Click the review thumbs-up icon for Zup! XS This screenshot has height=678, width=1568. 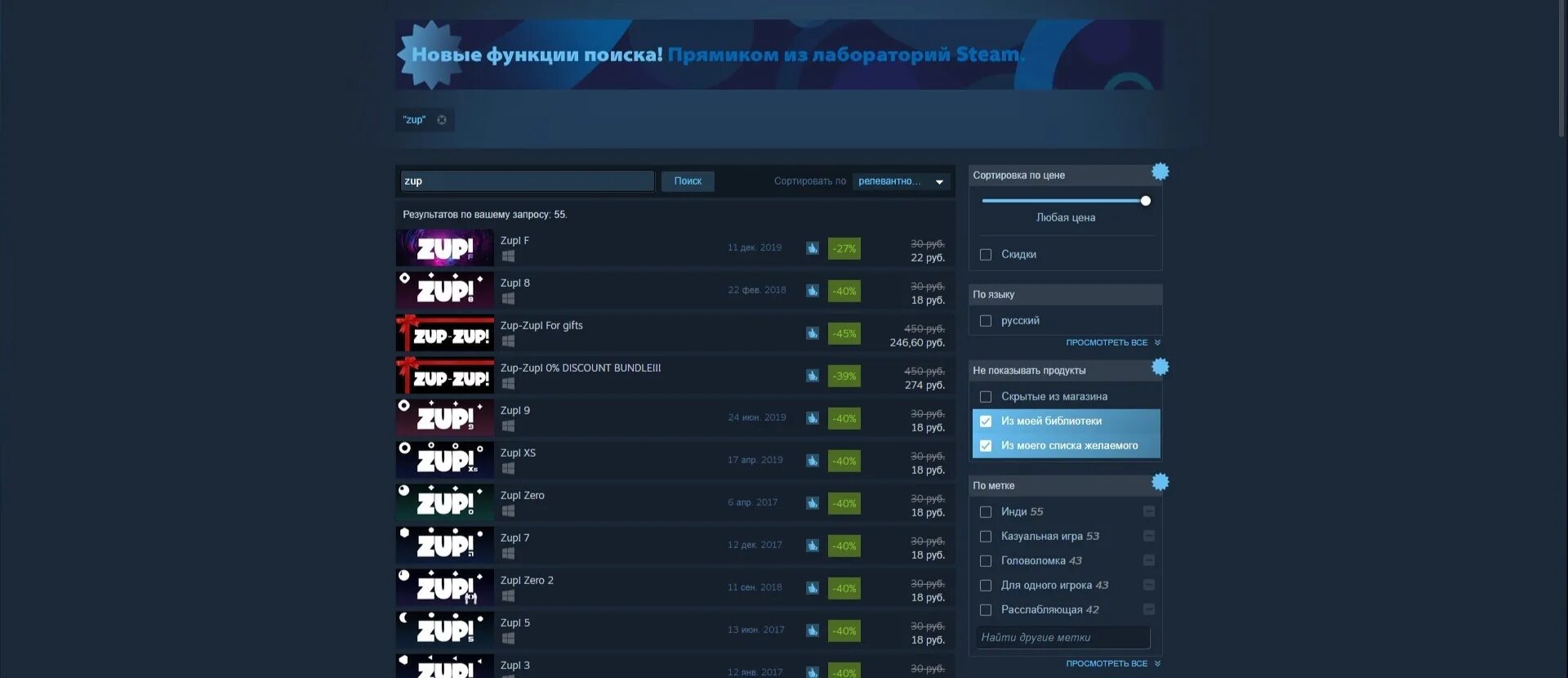click(x=813, y=461)
